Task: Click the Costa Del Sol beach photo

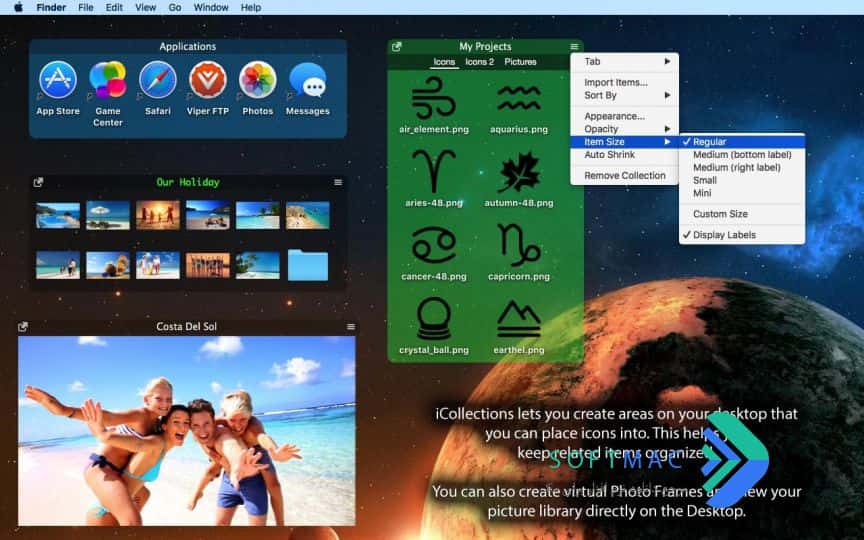Action: (187, 431)
